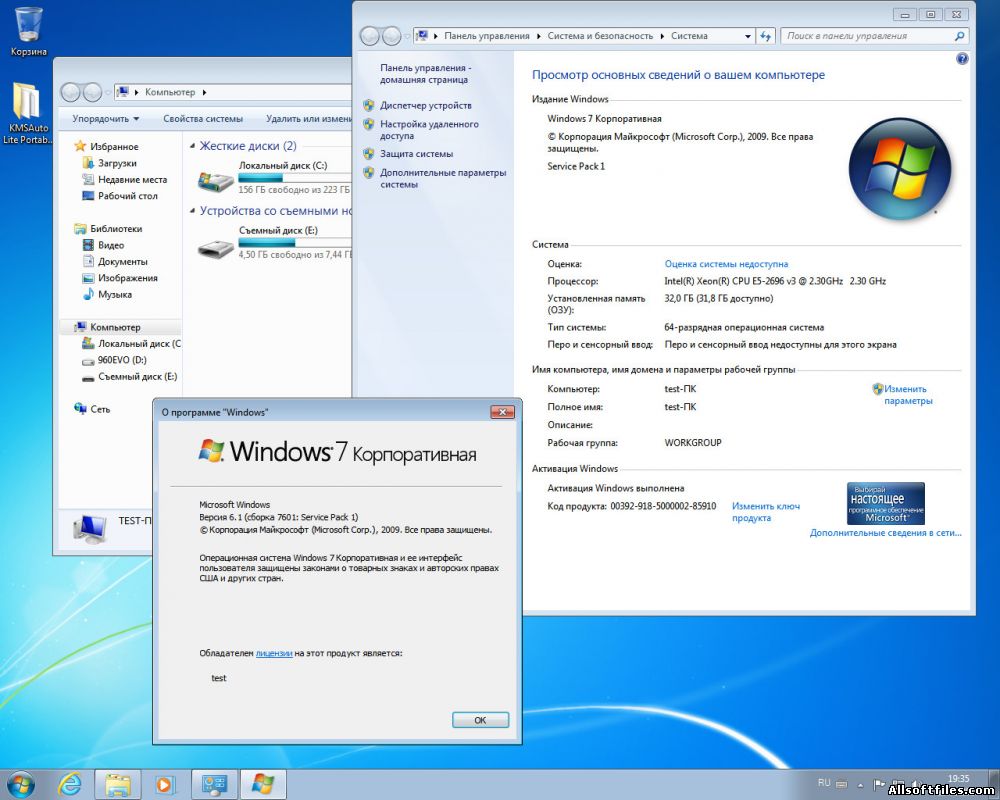The image size is (1000, 800).
Task: Click the genuine Microsoft software badge
Action: (886, 503)
